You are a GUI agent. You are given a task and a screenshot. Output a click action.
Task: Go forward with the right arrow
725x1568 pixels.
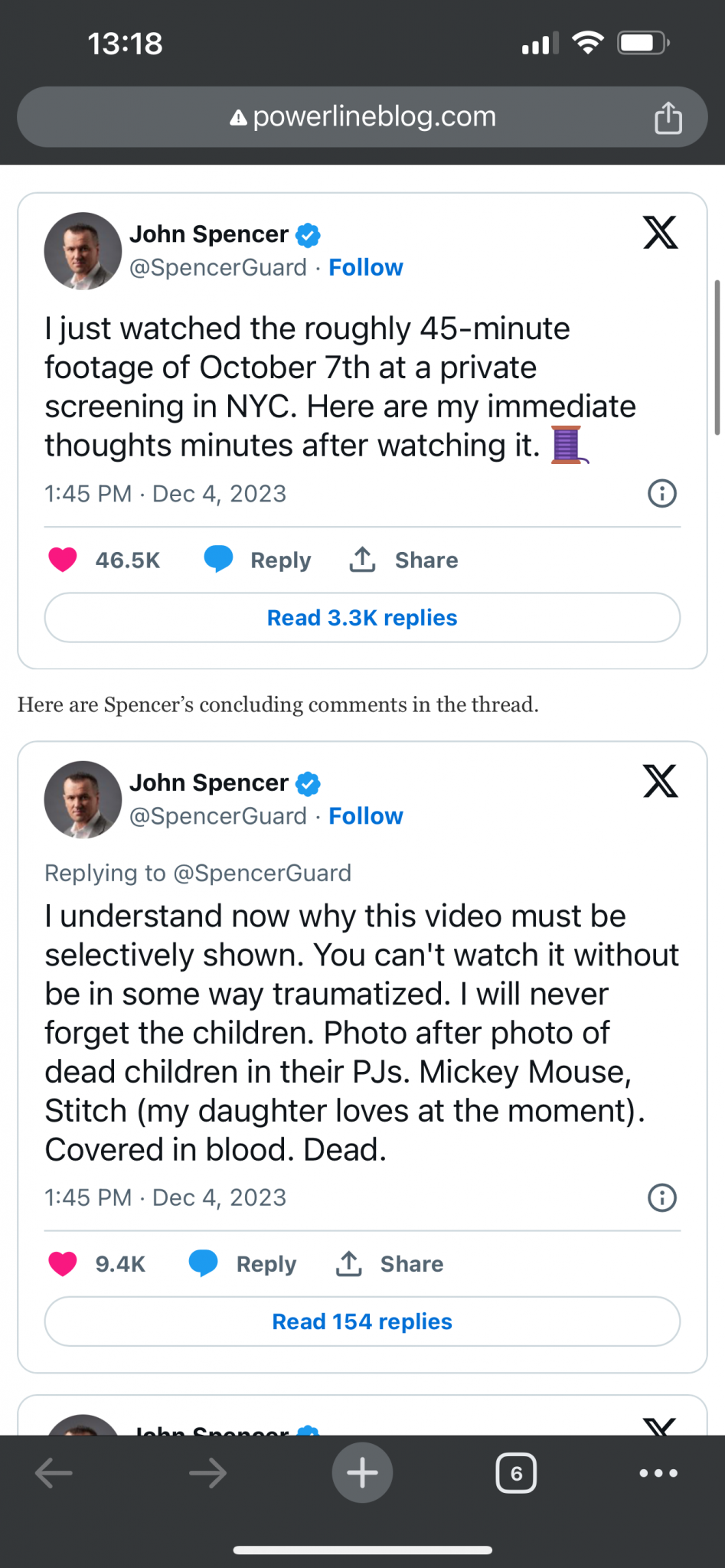(x=207, y=1473)
